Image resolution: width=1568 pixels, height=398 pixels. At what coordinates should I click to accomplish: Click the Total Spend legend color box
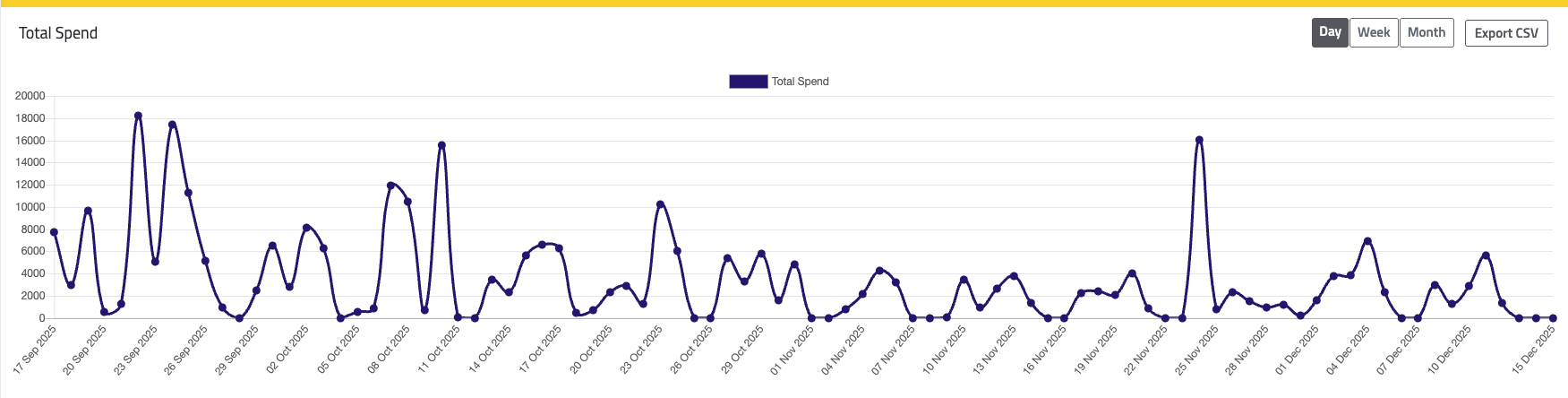(x=748, y=82)
